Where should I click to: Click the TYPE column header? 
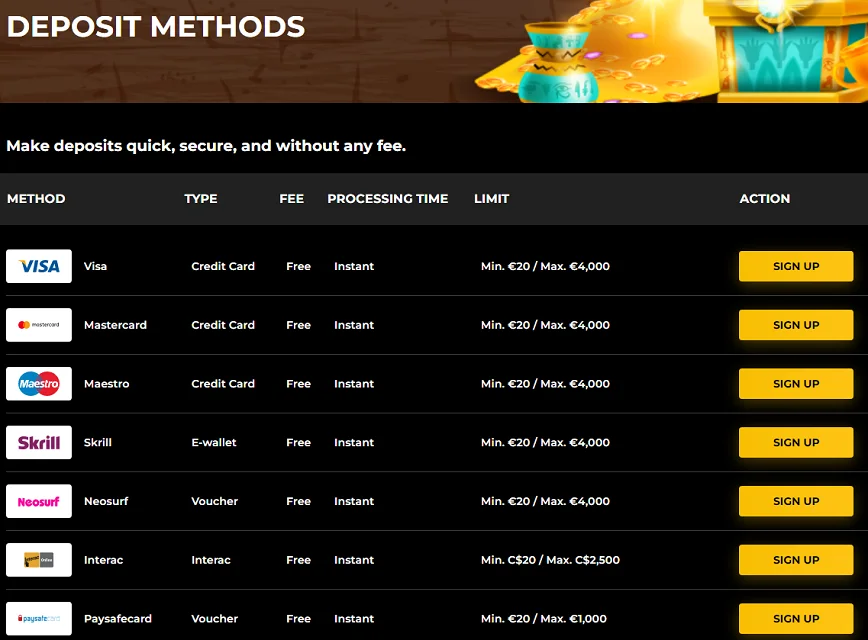coord(201,199)
